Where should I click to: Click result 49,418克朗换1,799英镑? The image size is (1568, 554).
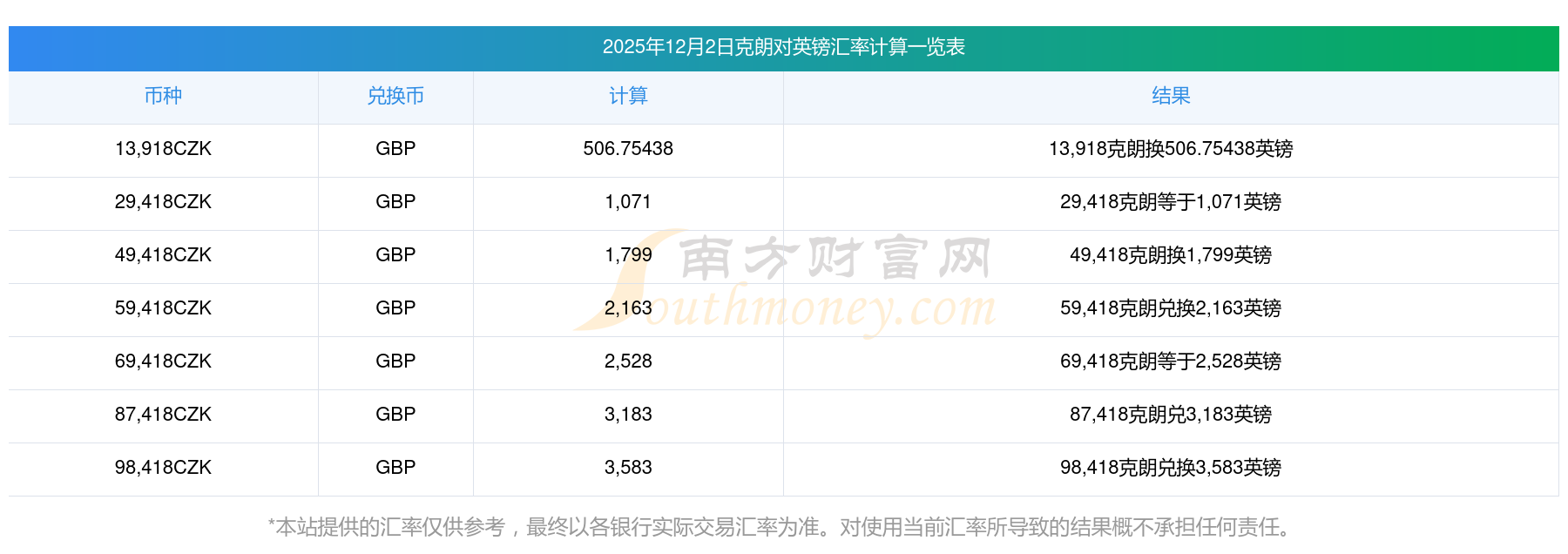(1171, 255)
